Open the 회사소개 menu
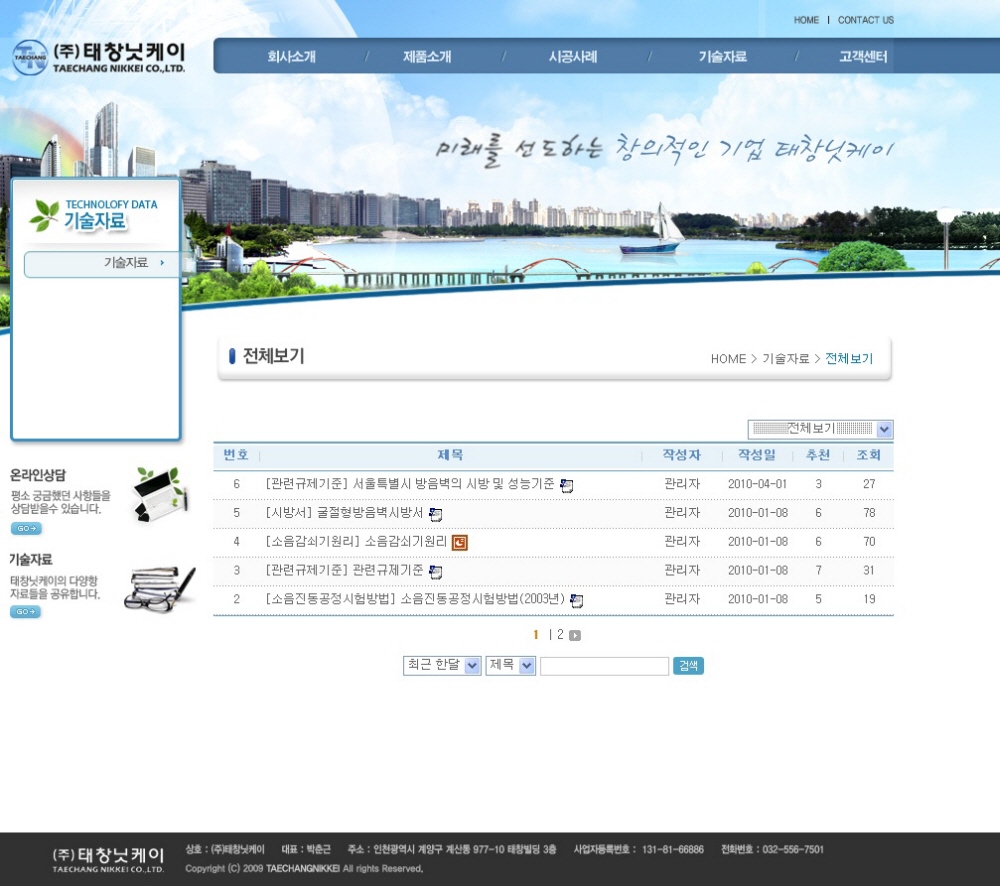This screenshot has width=1000, height=886. 291,57
